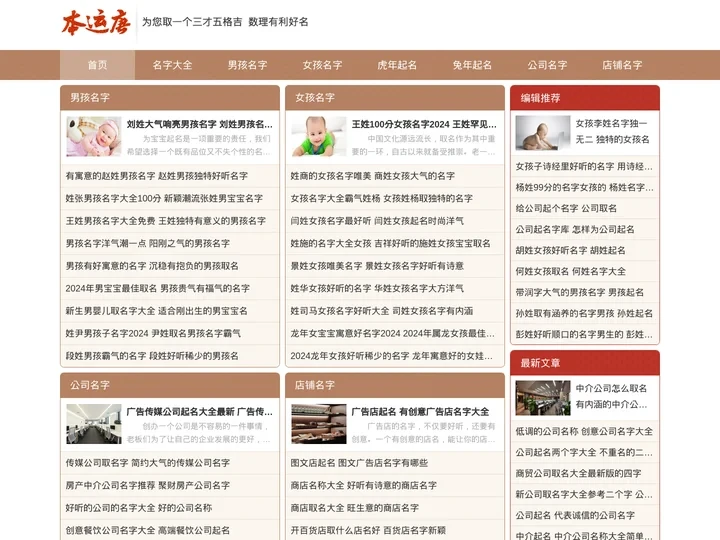Open the white office corridor thumbnail
Image resolution: width=720 pixels, height=540 pixels.
pos(94,424)
